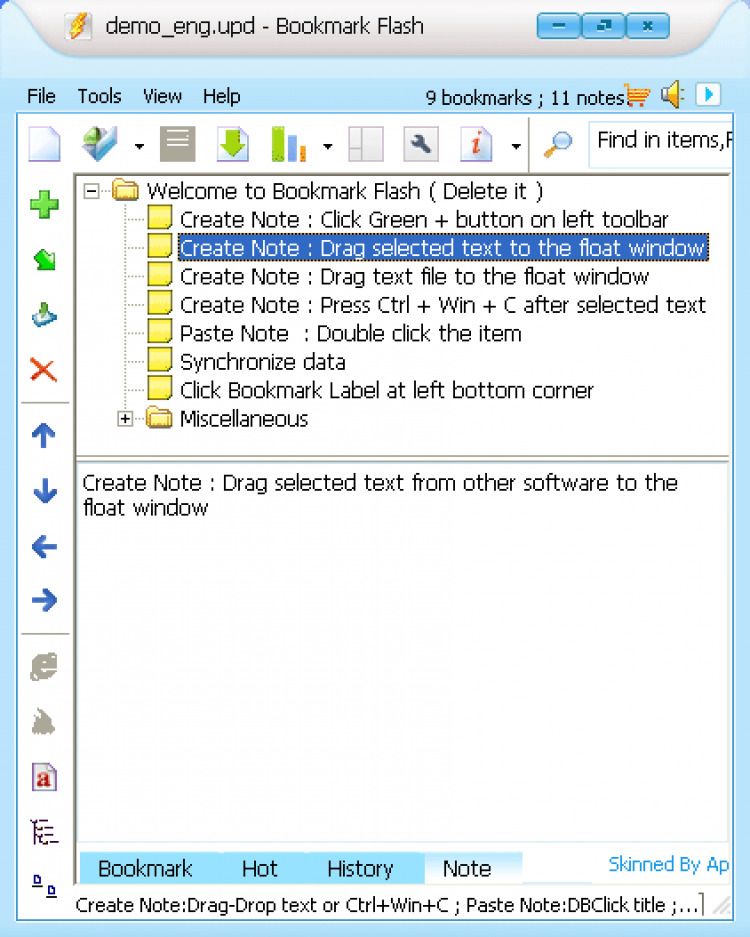The width and height of the screenshot is (750, 937).
Task: Open the Help menu
Action: (222, 96)
